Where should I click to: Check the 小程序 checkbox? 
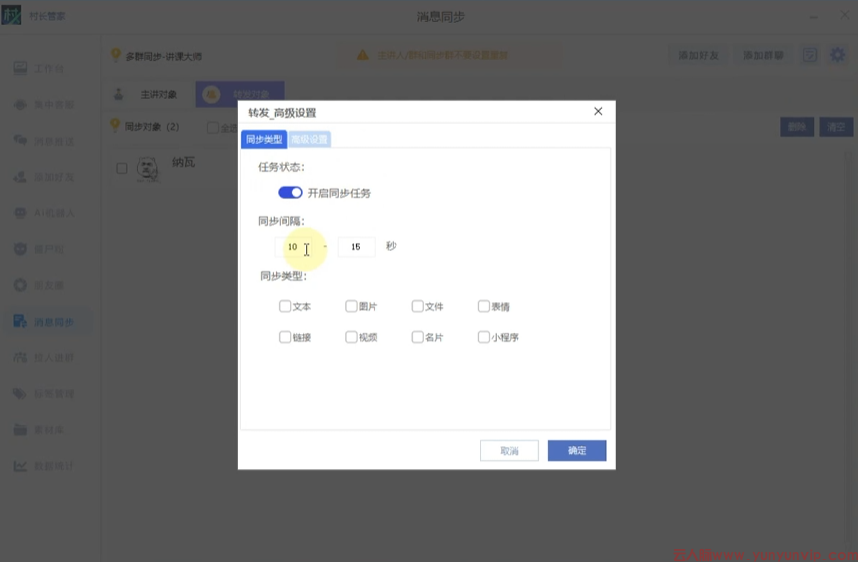(x=484, y=337)
